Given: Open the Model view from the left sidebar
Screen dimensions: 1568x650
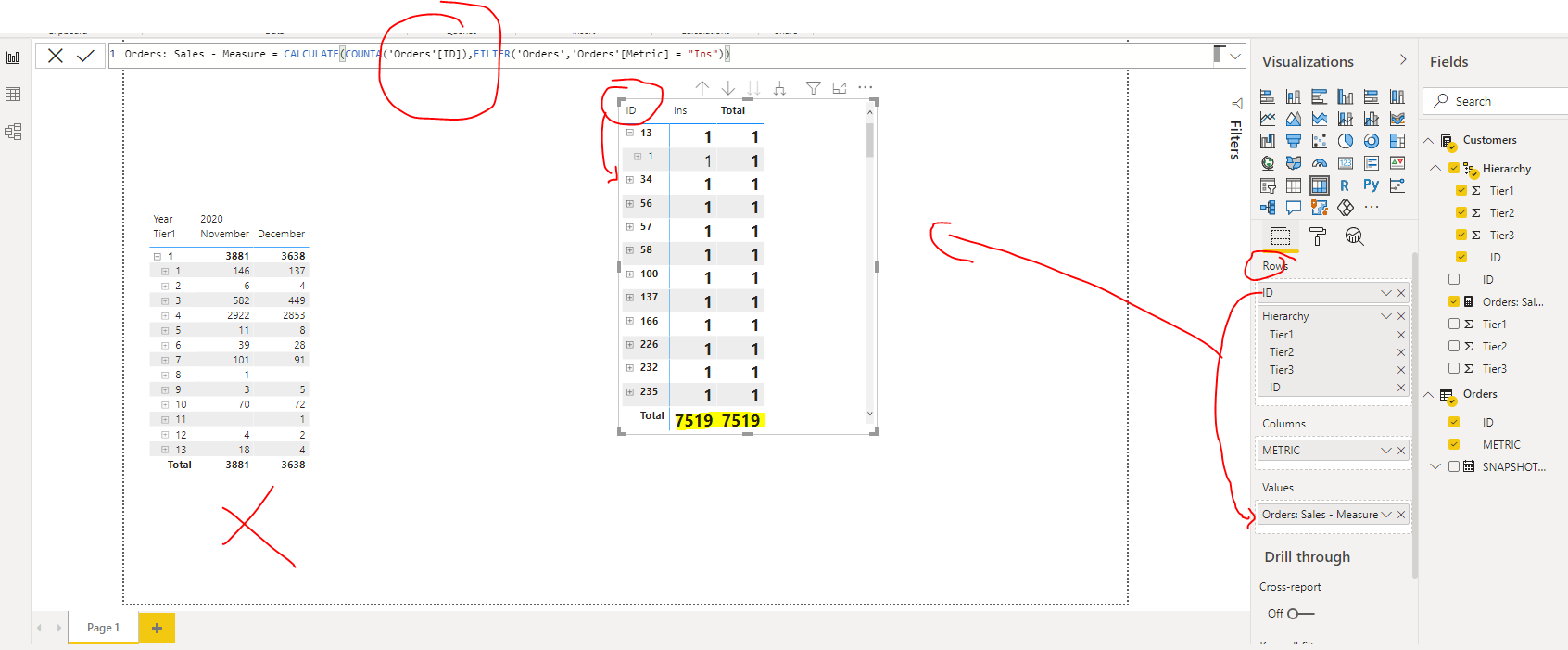Looking at the screenshot, I should 13,132.
